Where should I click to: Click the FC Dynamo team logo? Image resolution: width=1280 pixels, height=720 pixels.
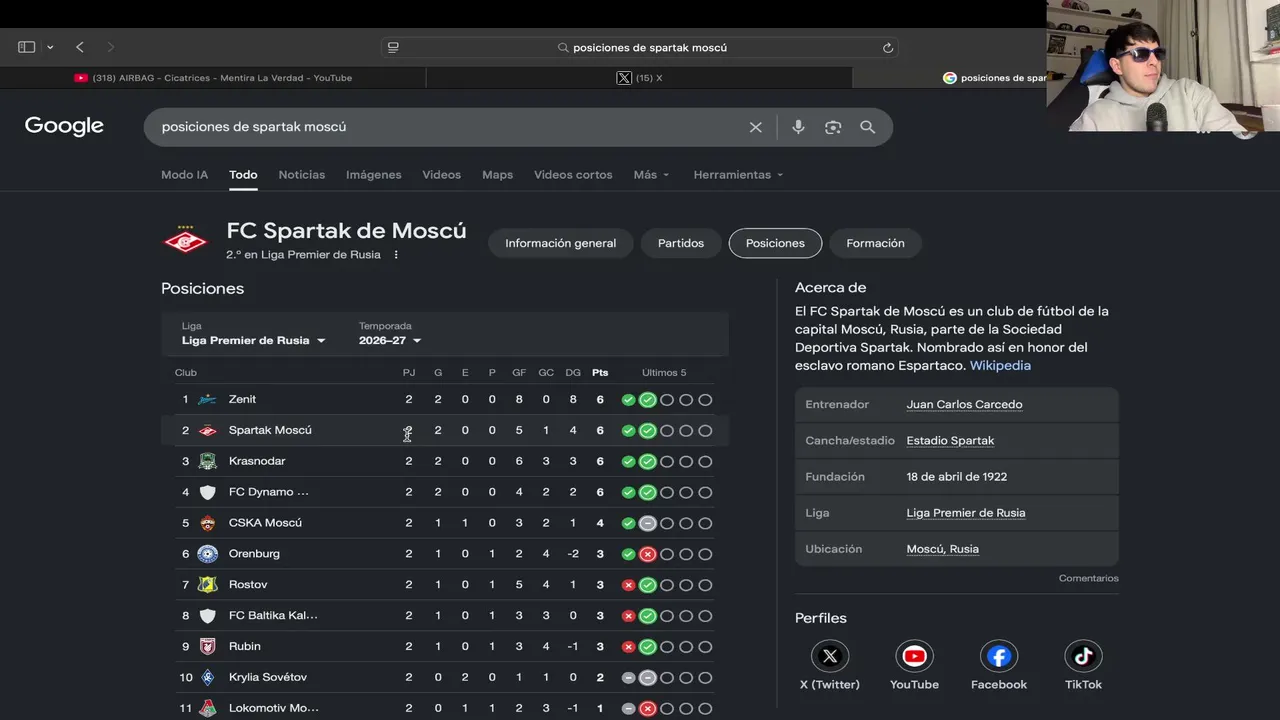[x=208, y=493]
